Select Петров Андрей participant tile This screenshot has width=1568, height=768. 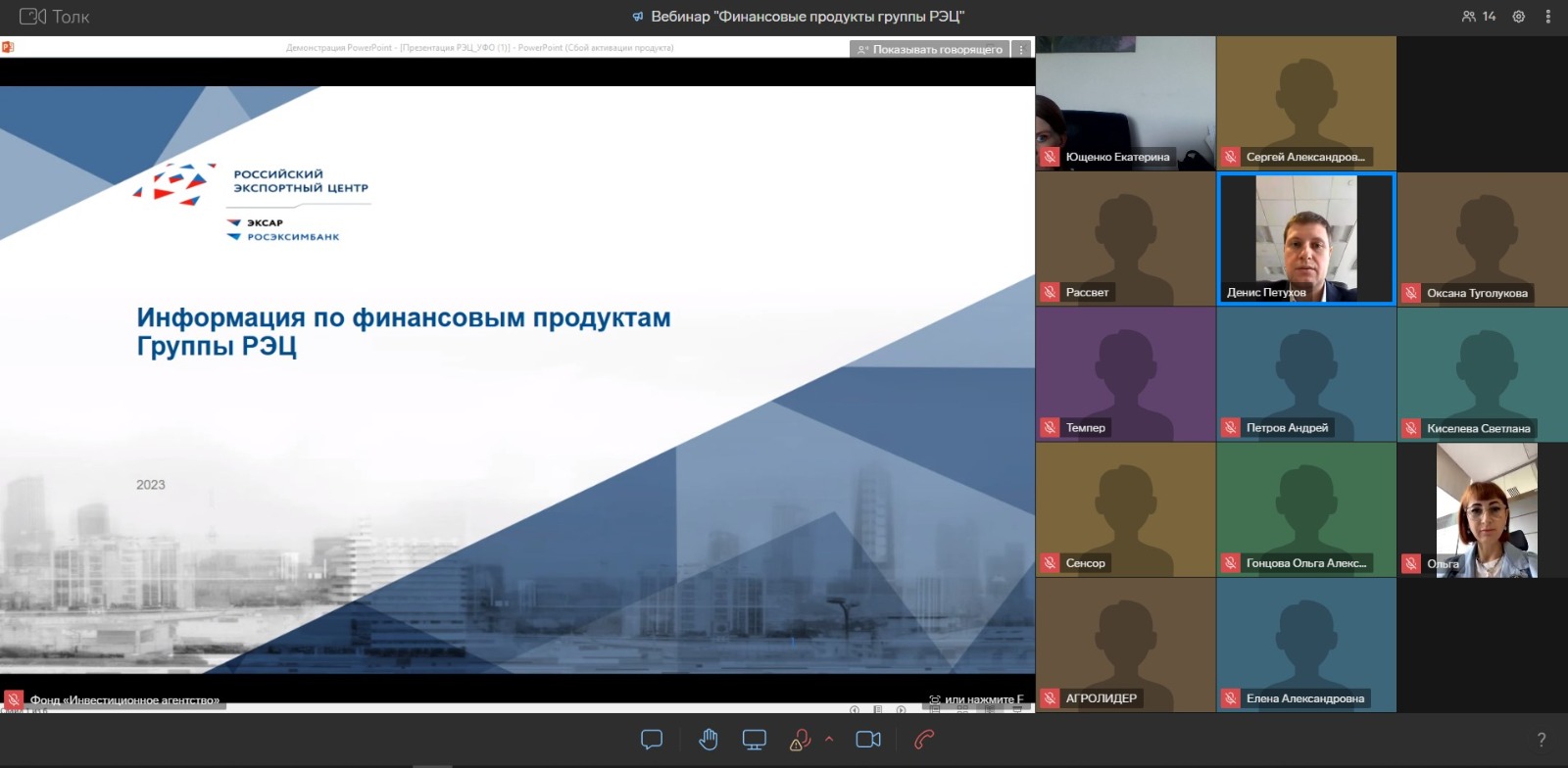(1306, 374)
